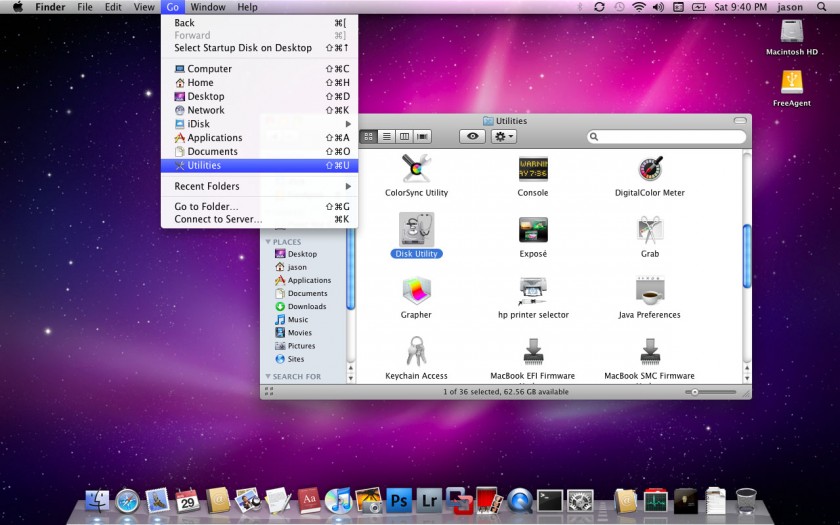Viewport: 840px width, 525px height.
Task: Select the Exposé utility icon
Action: [532, 230]
